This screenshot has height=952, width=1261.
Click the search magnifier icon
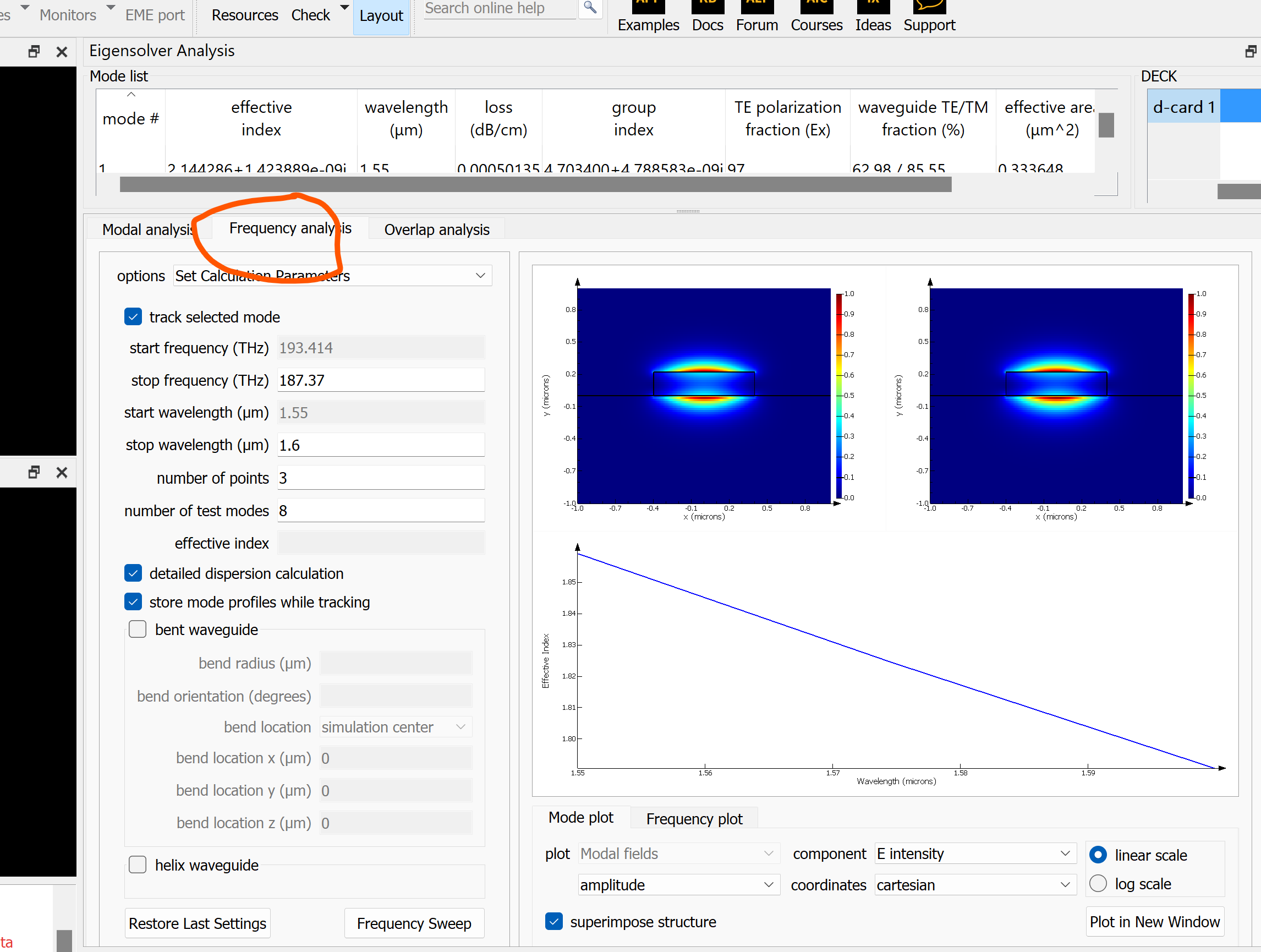(x=590, y=8)
